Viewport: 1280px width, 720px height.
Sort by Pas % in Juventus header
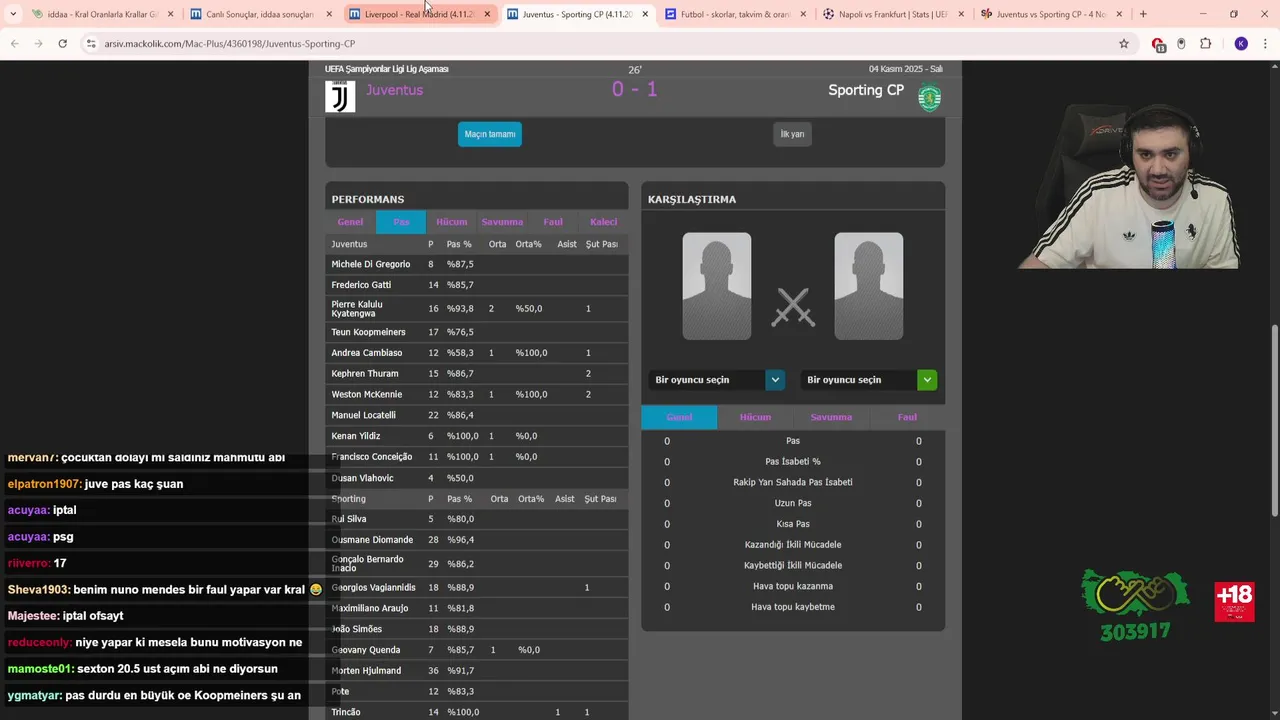click(x=459, y=244)
